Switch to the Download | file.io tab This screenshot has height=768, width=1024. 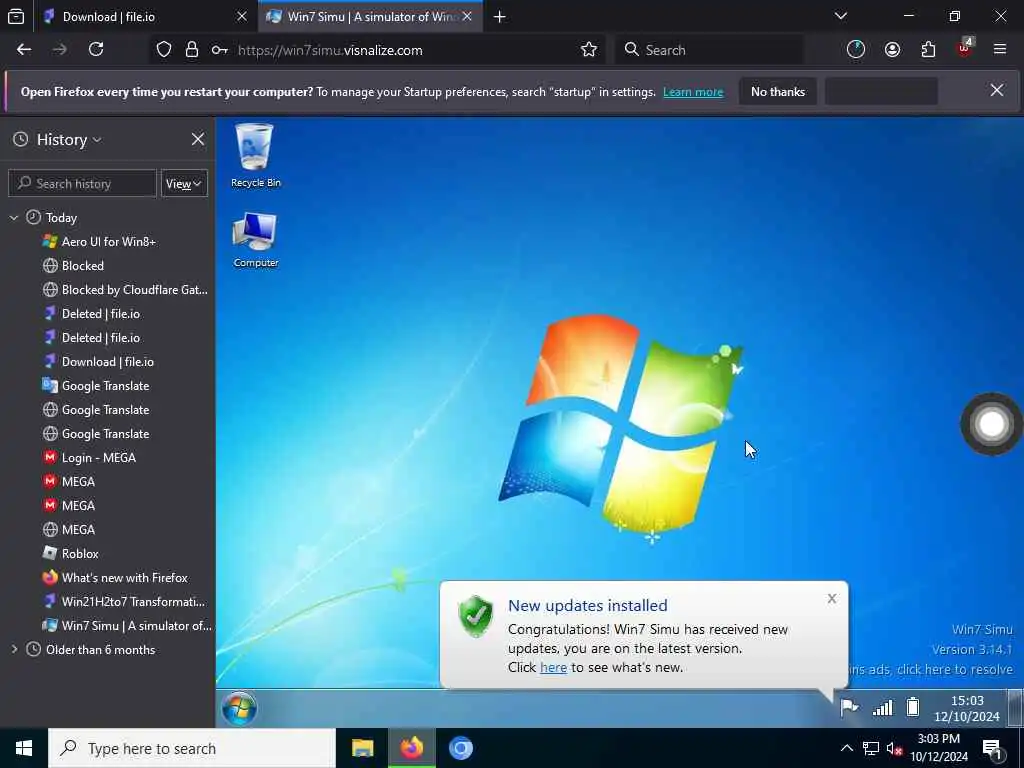[145, 17]
